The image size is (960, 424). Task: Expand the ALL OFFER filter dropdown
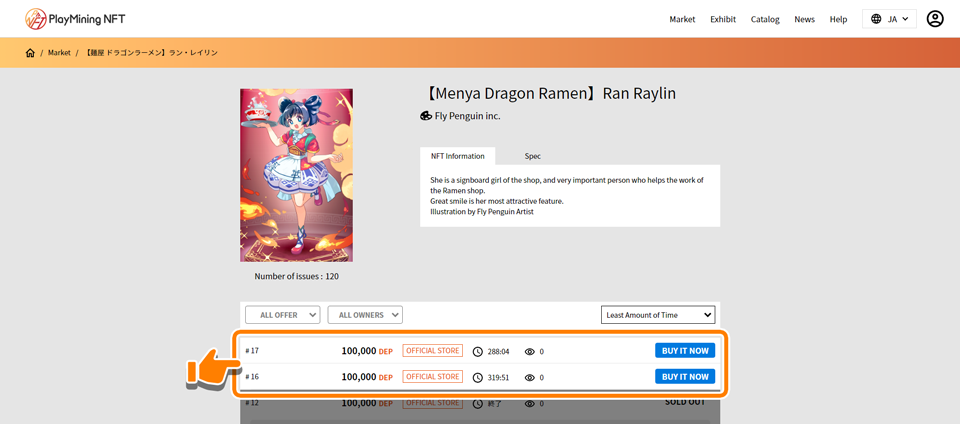pyautogui.click(x=283, y=315)
